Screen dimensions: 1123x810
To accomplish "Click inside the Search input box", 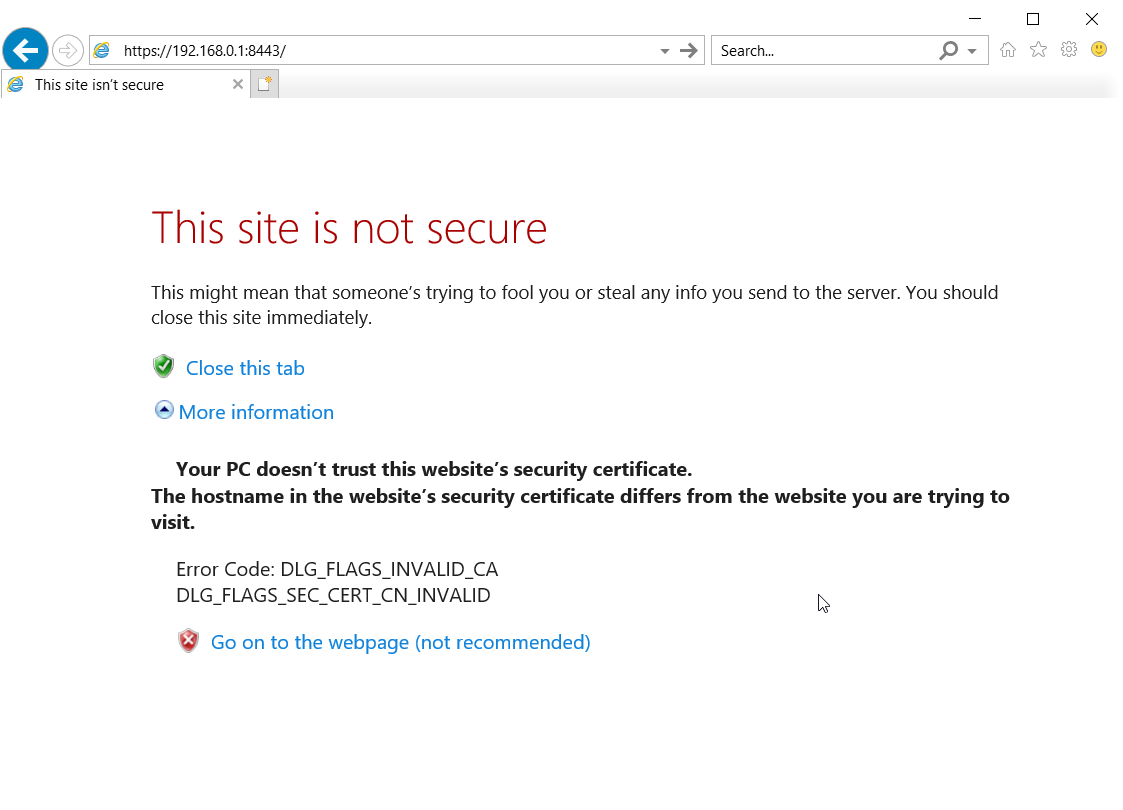I will [x=820, y=51].
